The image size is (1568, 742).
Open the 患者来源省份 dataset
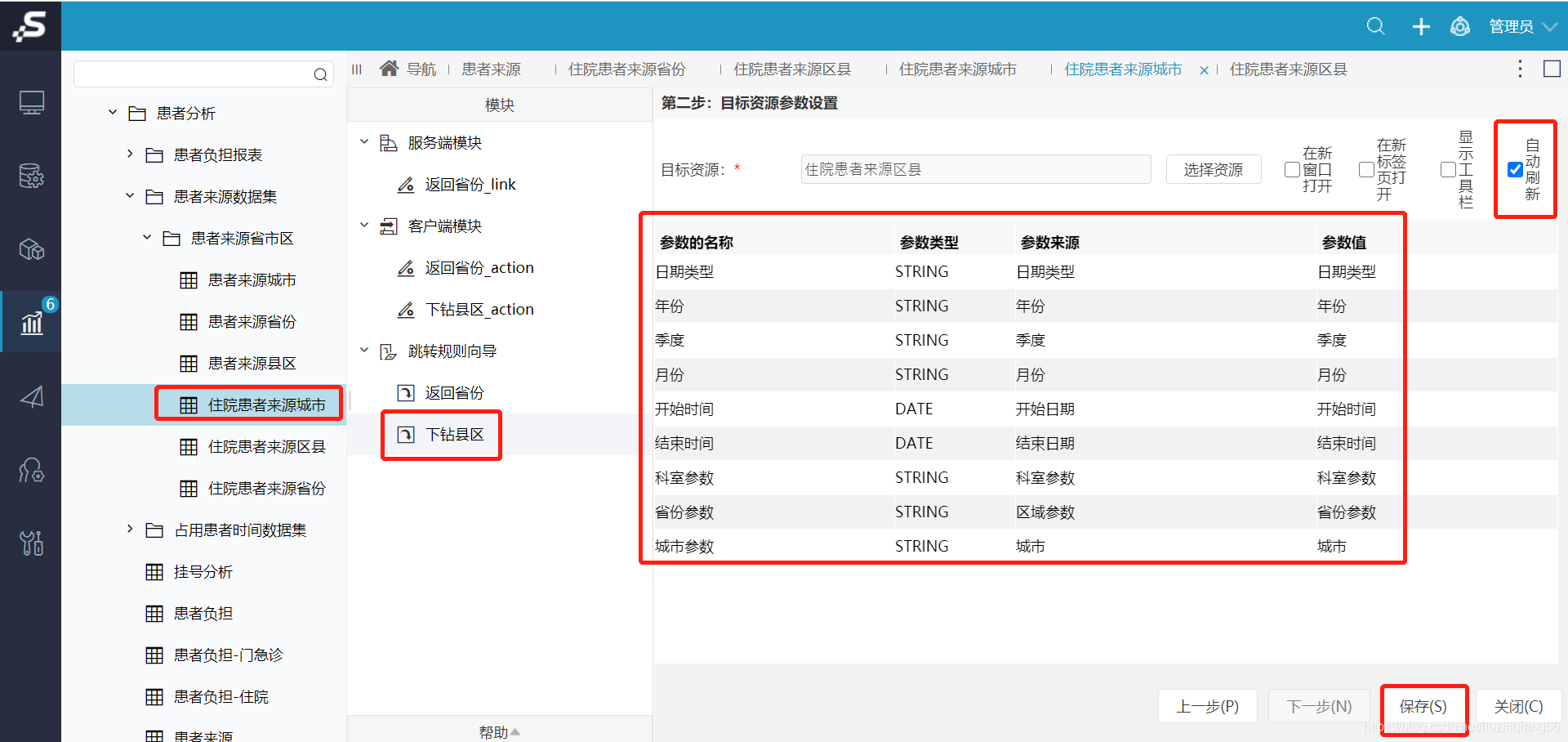252,322
